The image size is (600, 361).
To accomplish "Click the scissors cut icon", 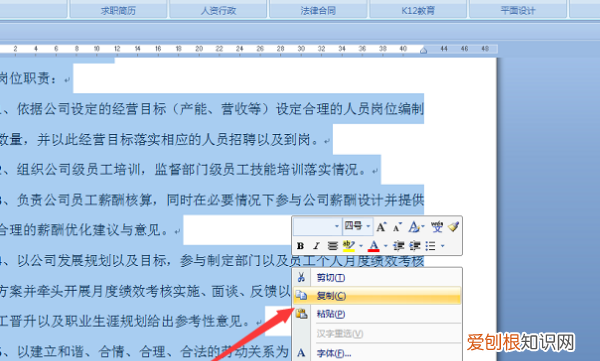I will pos(301,277).
